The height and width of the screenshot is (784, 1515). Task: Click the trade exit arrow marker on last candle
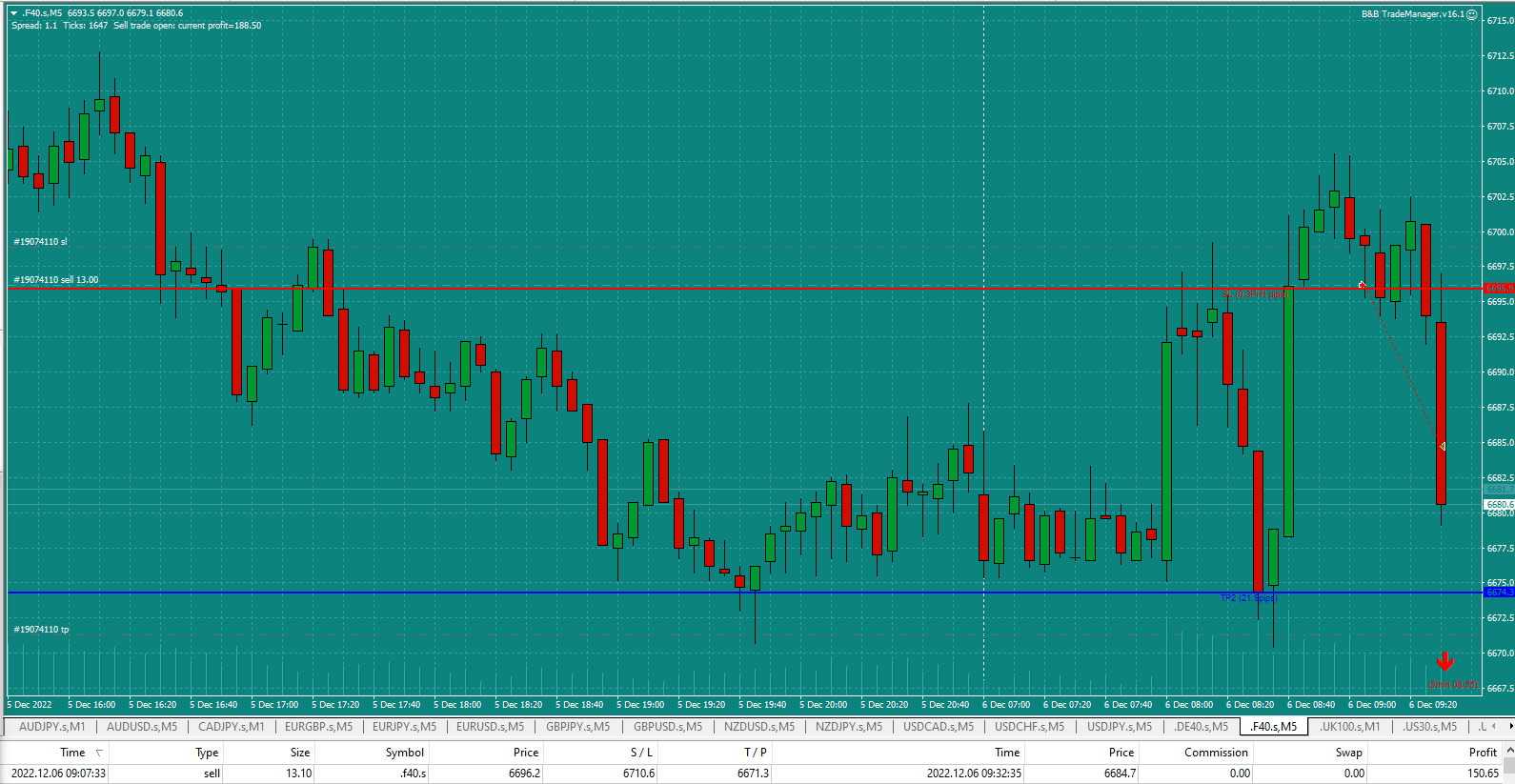point(1442,446)
